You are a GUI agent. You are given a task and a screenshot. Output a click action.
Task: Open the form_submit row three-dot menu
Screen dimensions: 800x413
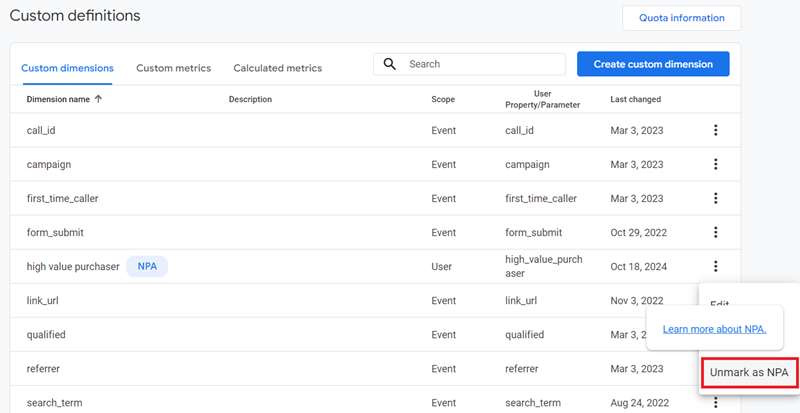716,232
